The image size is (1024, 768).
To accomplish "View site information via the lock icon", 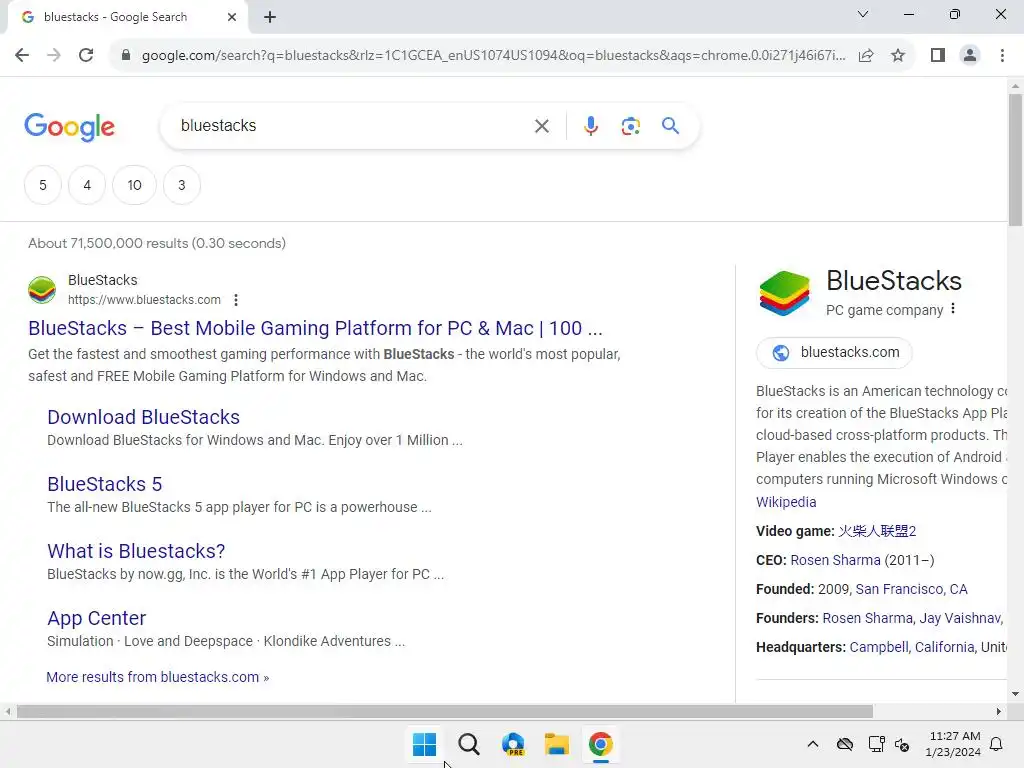I will [x=126, y=56].
